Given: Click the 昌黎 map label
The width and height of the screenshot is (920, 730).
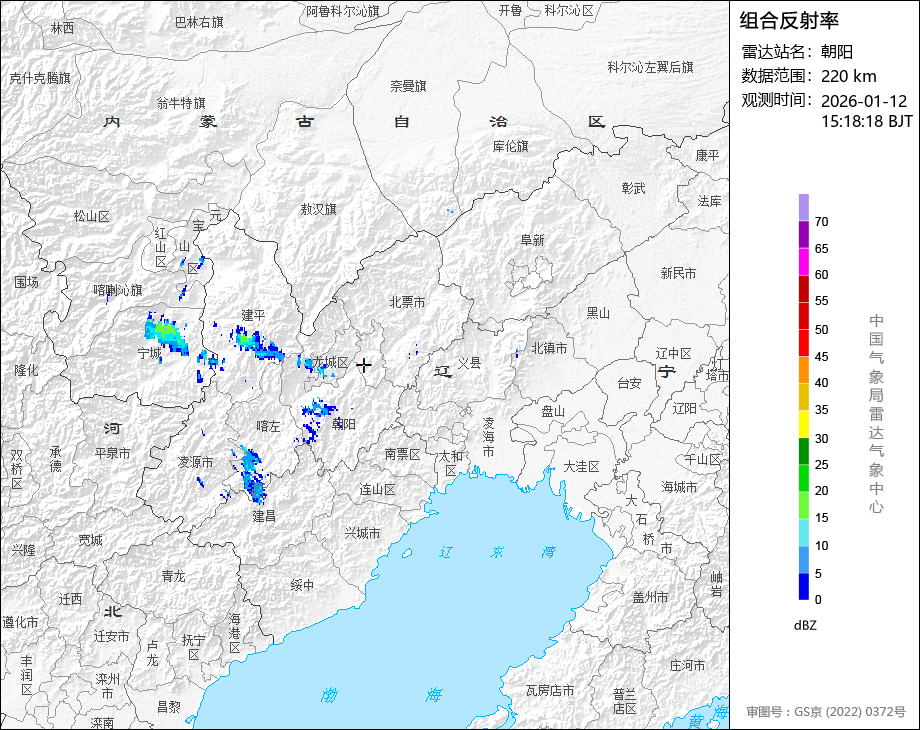Looking at the screenshot, I should click(168, 707).
